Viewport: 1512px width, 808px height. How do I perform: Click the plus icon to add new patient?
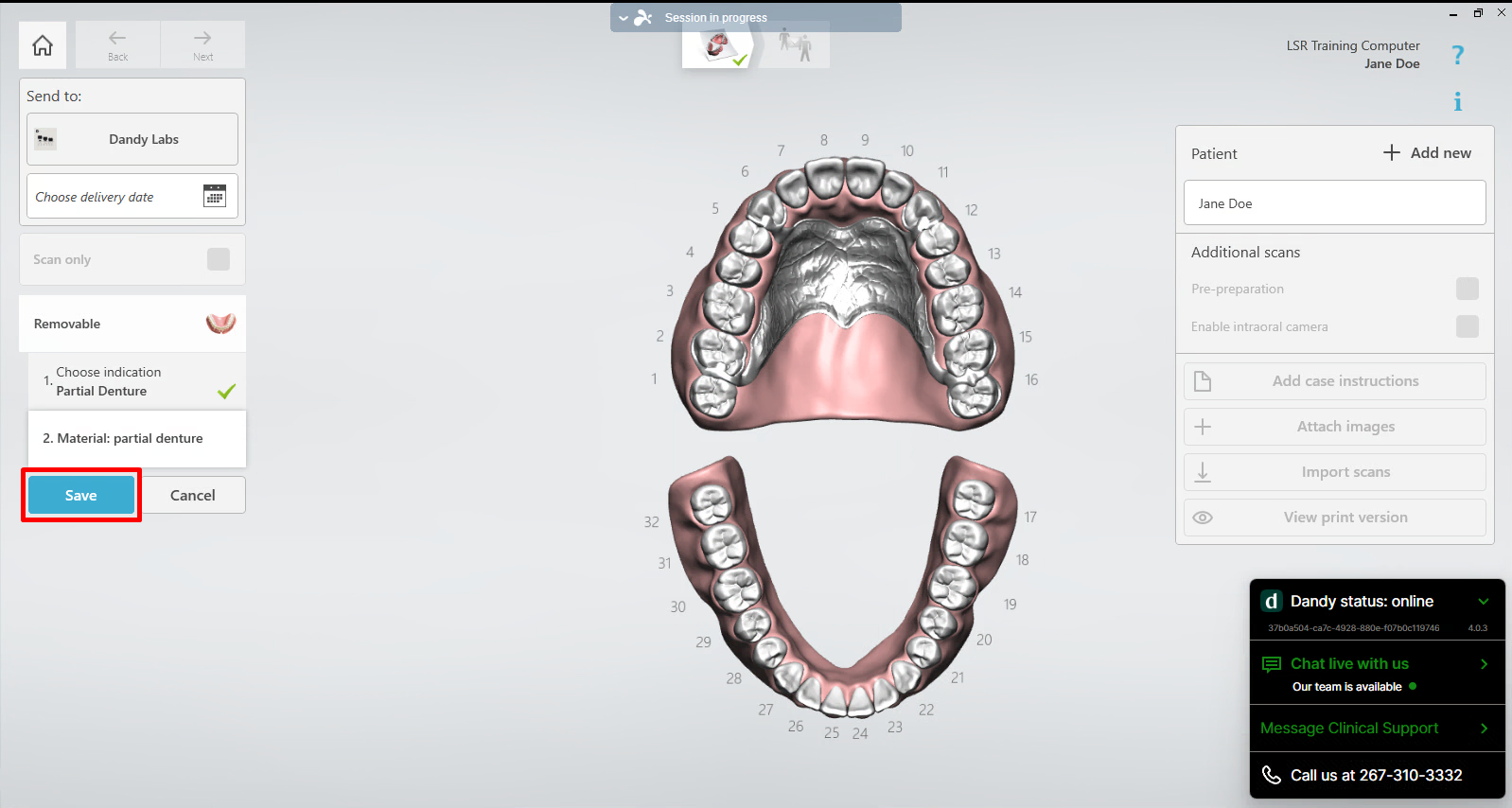pyautogui.click(x=1391, y=152)
